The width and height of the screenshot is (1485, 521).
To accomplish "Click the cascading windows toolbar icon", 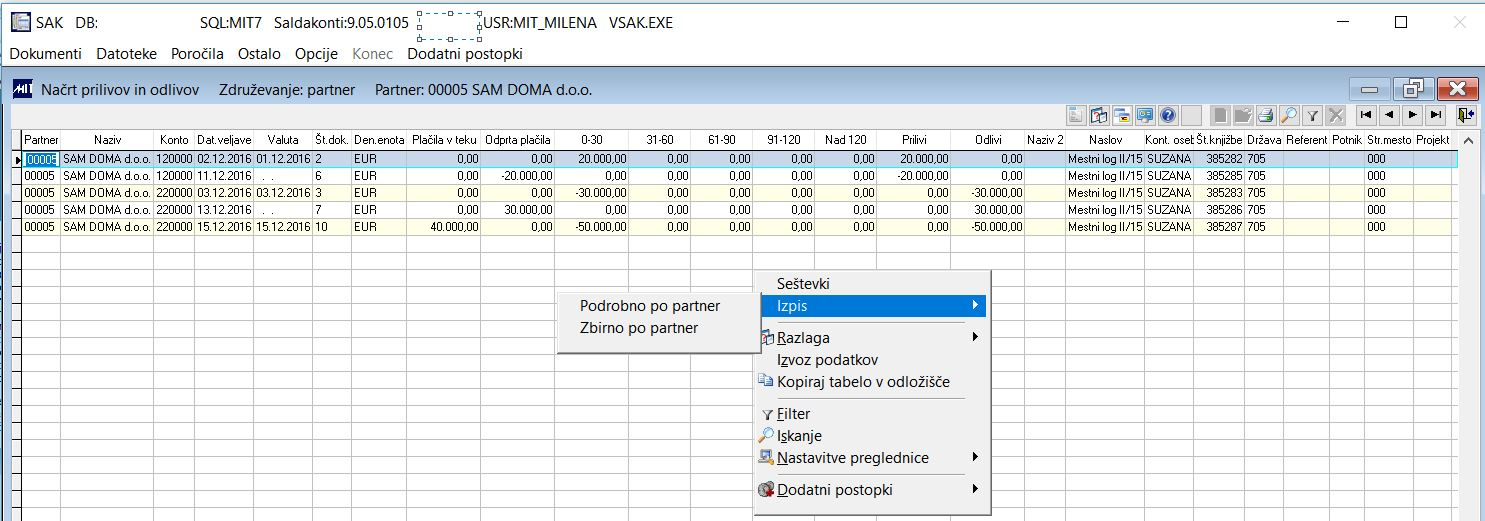I will (x=1122, y=115).
